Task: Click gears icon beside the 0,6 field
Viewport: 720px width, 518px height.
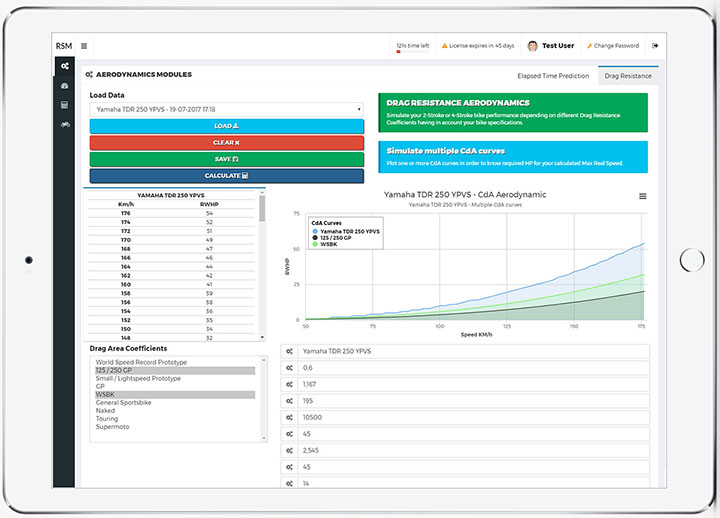Action: coord(289,368)
